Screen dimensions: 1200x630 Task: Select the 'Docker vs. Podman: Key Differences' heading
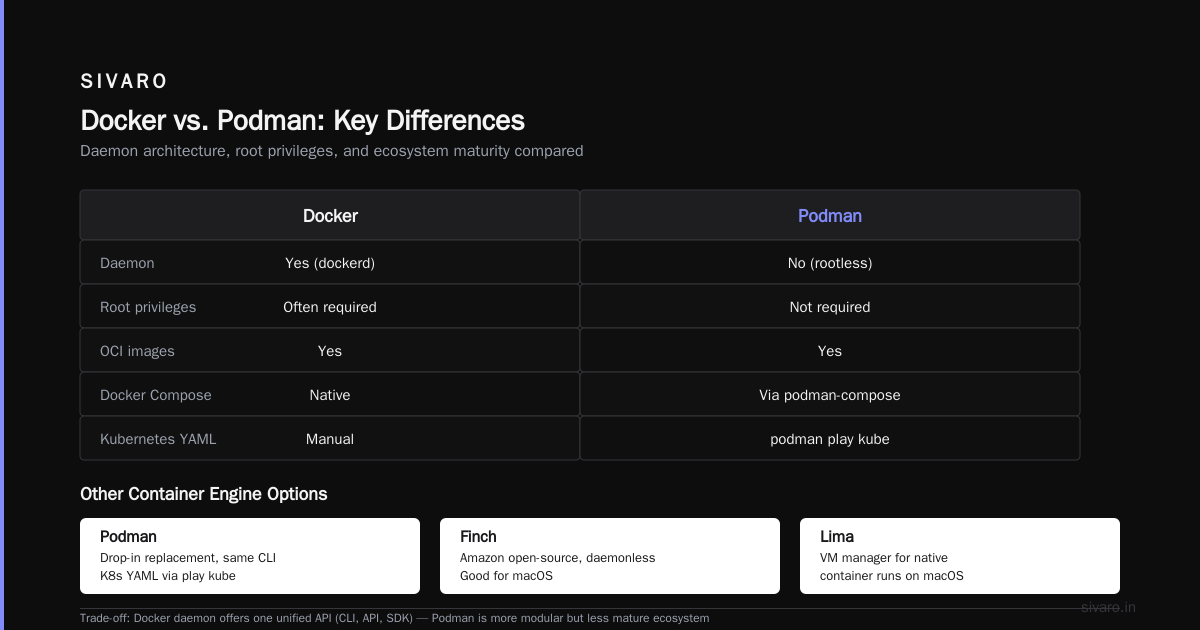(x=302, y=120)
